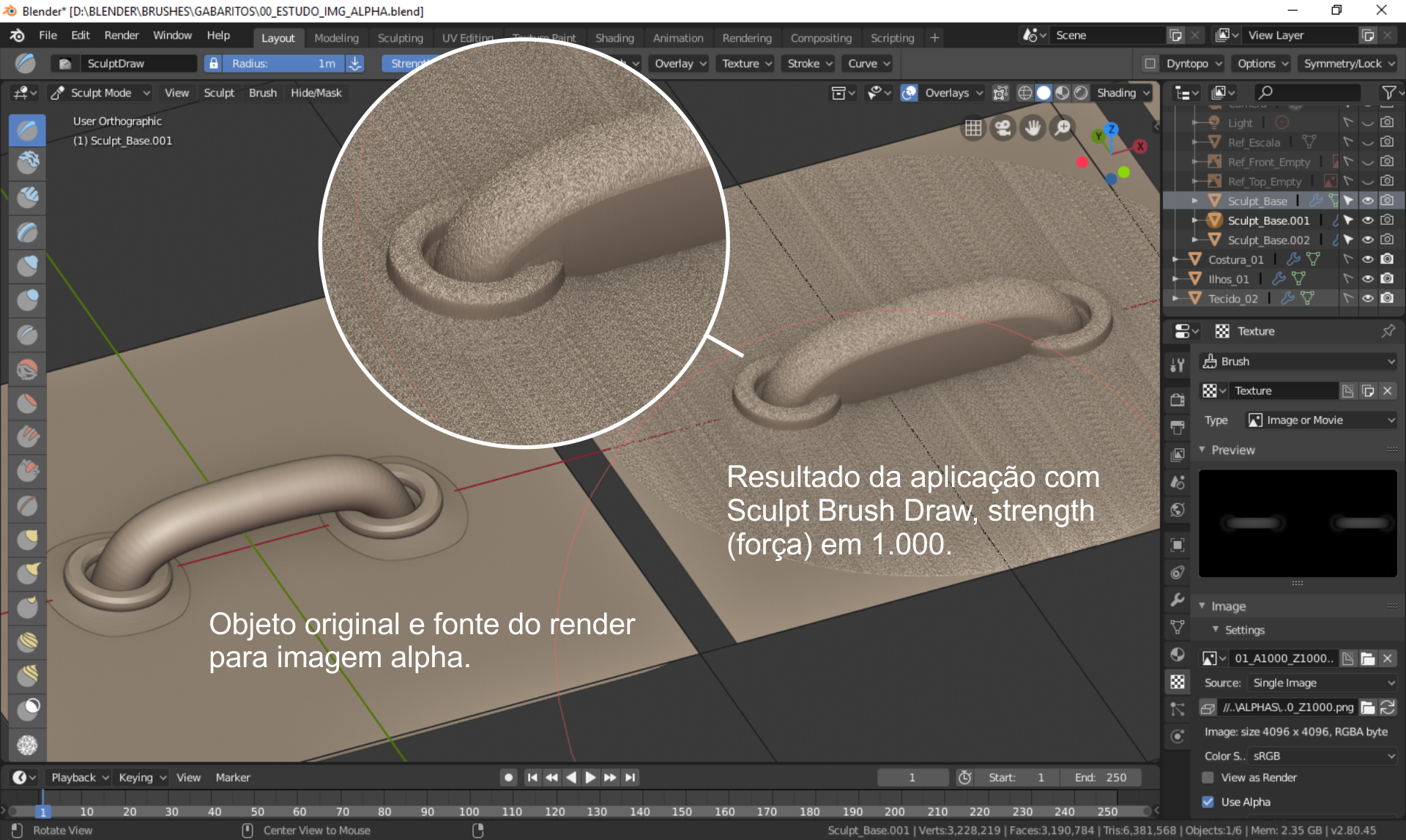Switch to the Sculpting workspace tab
The height and width of the screenshot is (840, 1406).
pyautogui.click(x=401, y=37)
